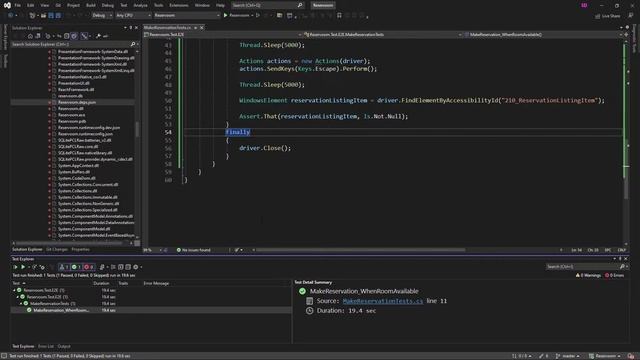Open the Any CPU platform dropdown
Screen dimensions: 640x360
pos(133,15)
